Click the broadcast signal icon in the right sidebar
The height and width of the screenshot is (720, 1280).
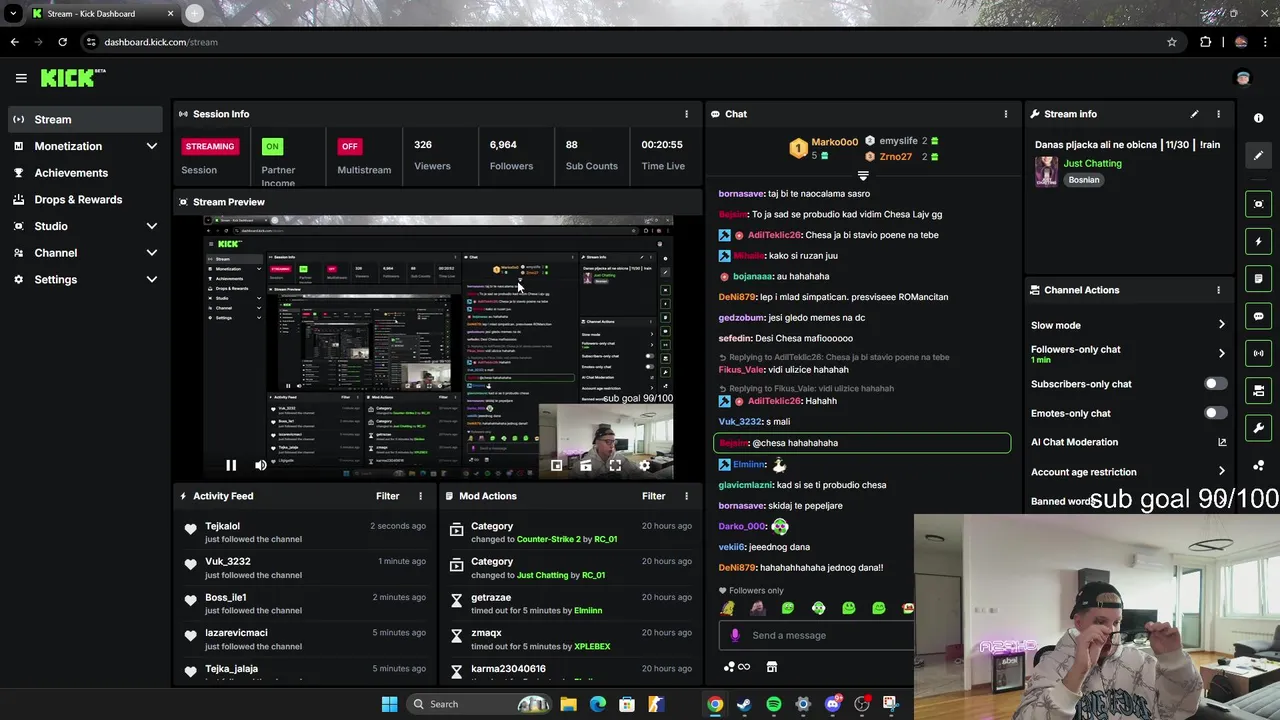[1258, 353]
